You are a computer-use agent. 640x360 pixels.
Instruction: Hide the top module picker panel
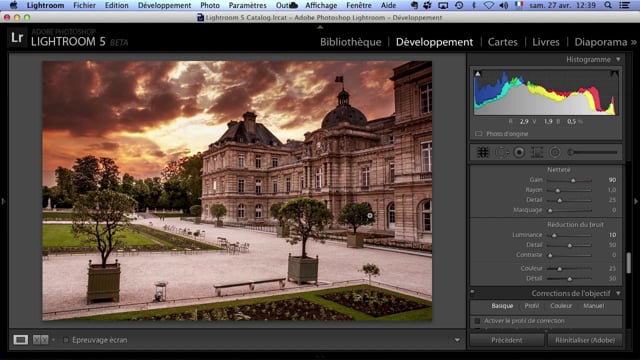click(320, 27)
